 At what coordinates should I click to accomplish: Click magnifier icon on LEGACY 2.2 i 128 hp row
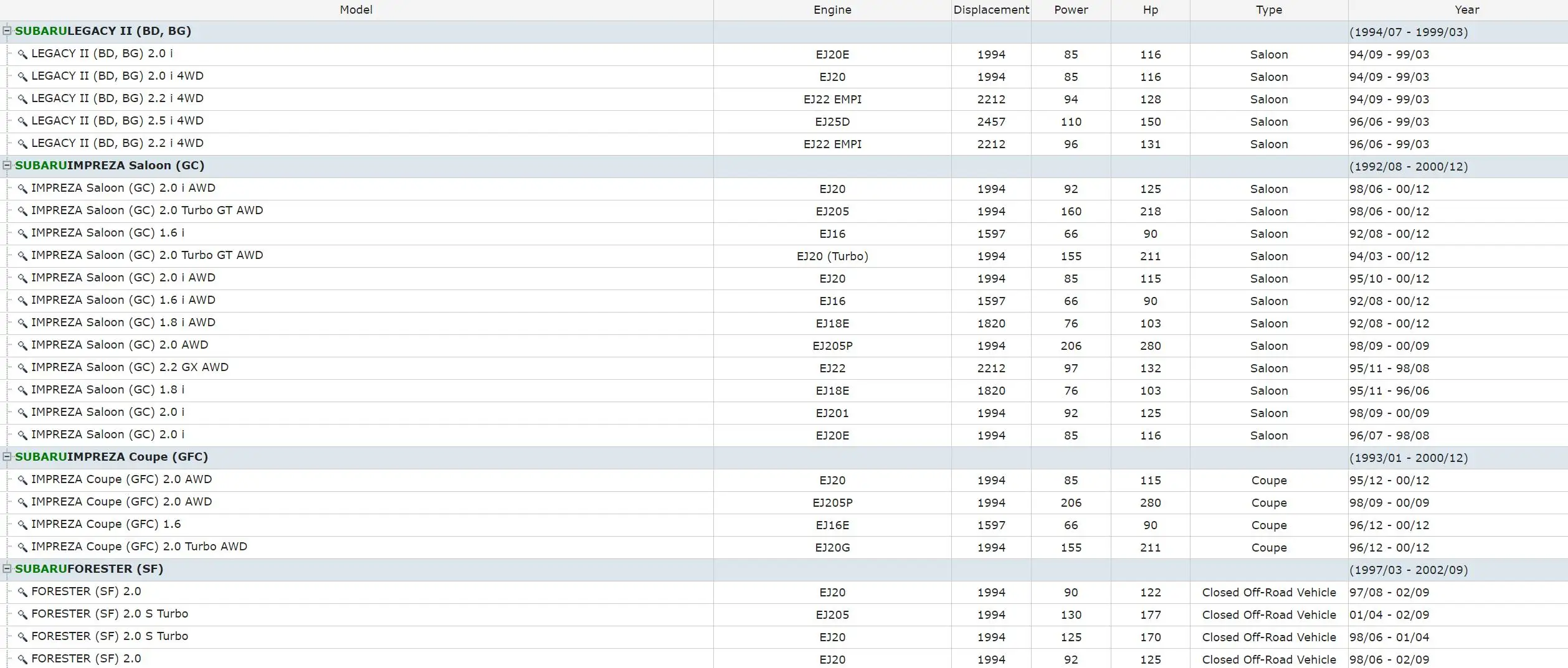[x=22, y=99]
